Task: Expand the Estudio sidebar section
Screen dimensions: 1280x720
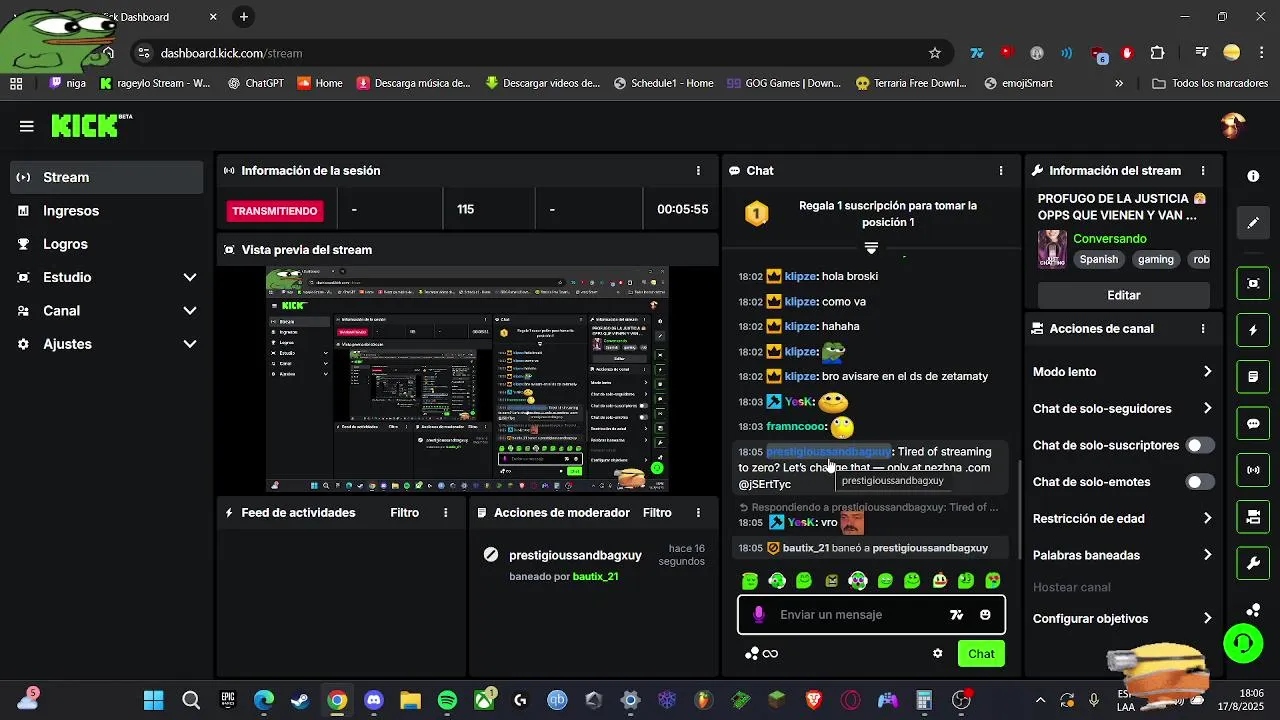Action: [x=107, y=277]
